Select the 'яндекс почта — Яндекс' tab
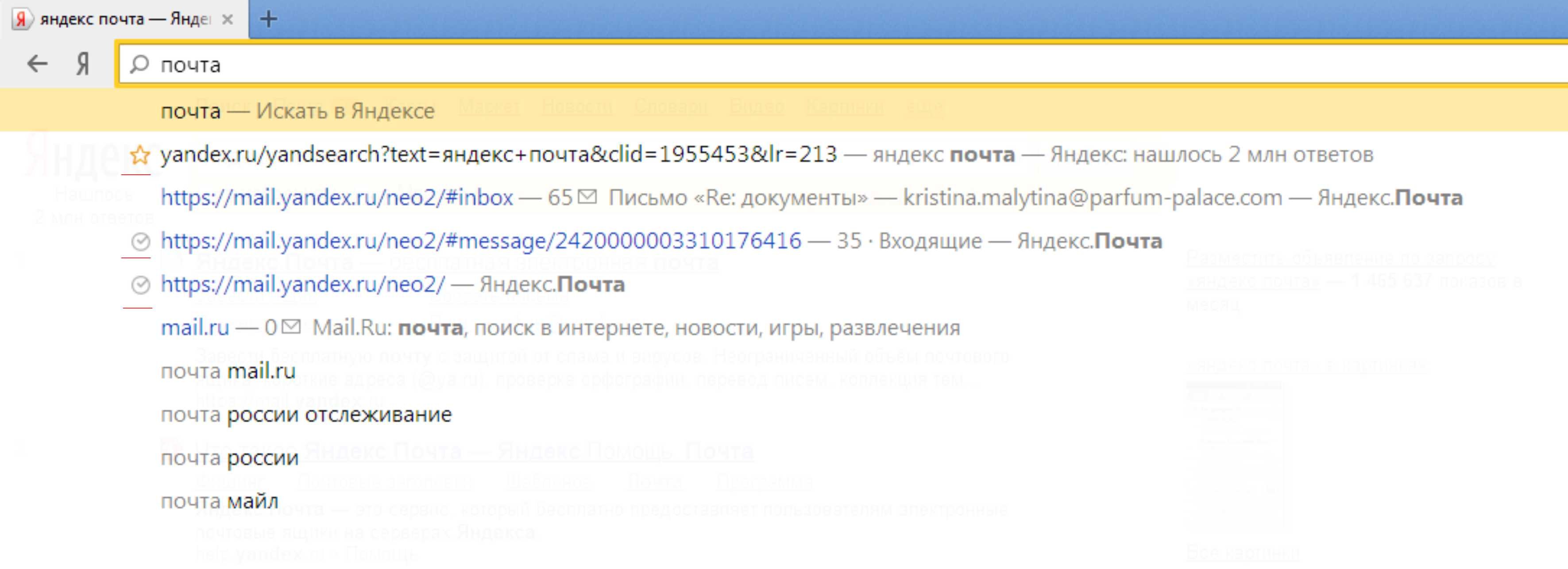The height and width of the screenshot is (569, 1568). (x=124, y=19)
